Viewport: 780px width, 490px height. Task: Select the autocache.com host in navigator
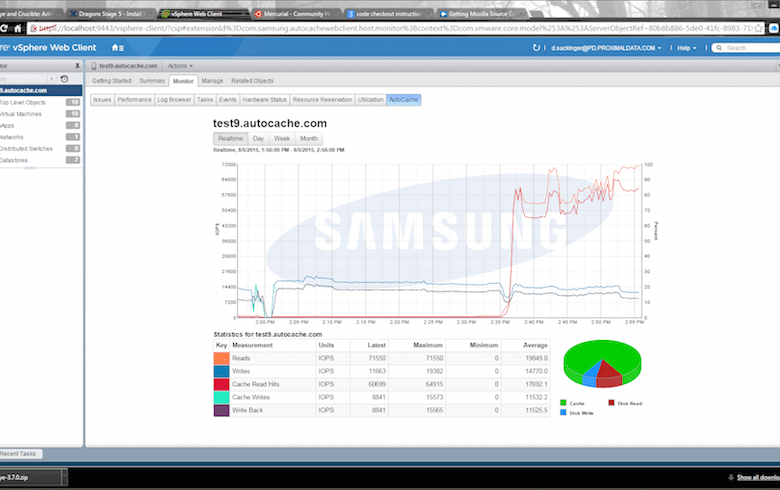click(x=41, y=90)
